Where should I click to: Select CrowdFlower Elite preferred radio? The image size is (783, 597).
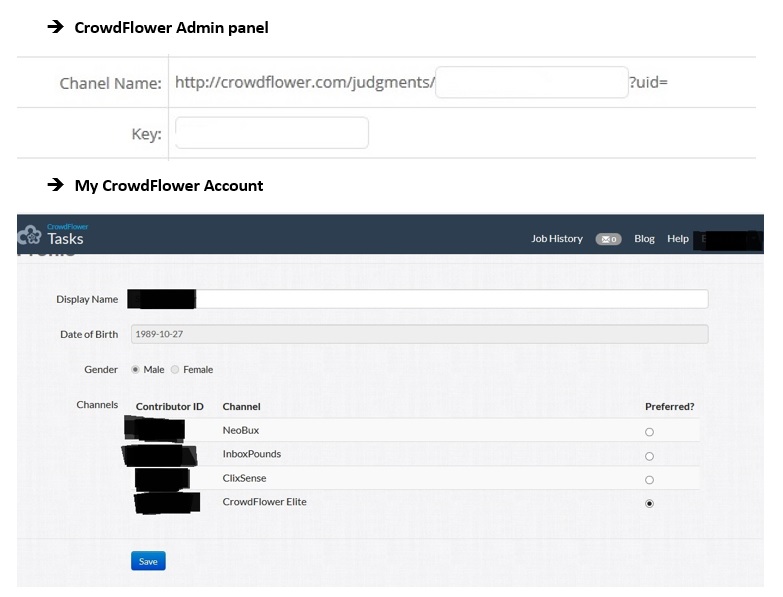tap(649, 503)
